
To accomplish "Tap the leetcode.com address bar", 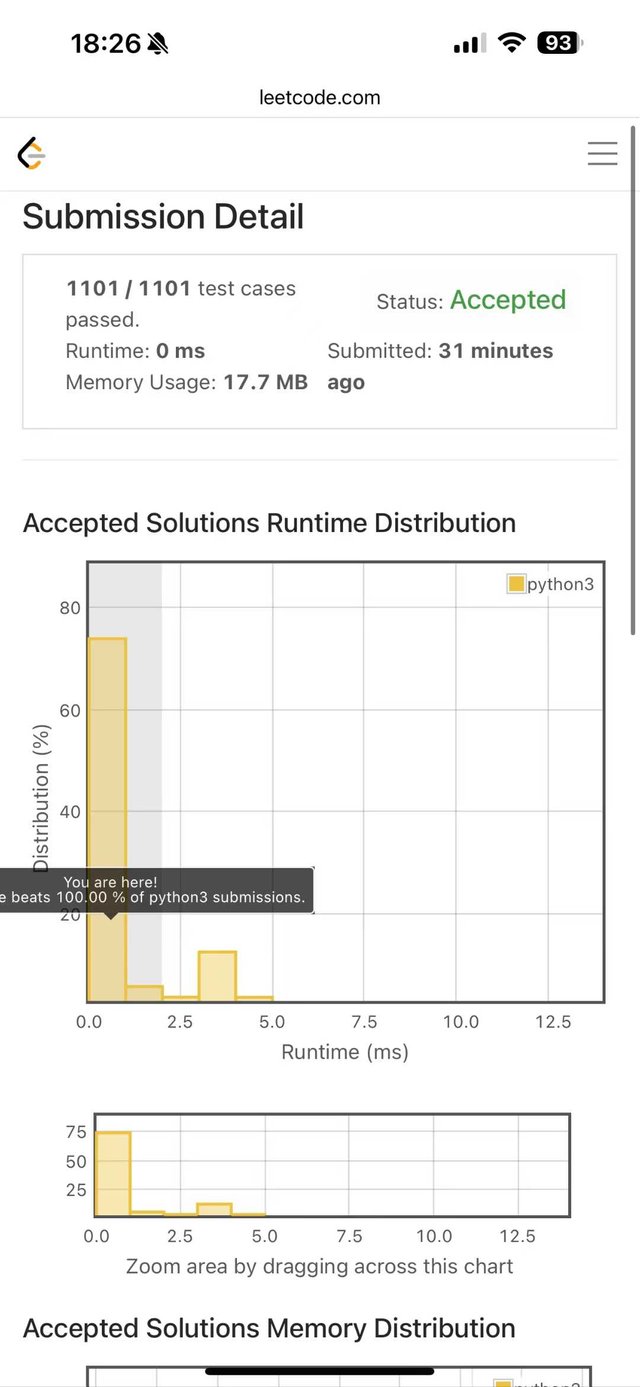I will (x=320, y=97).
